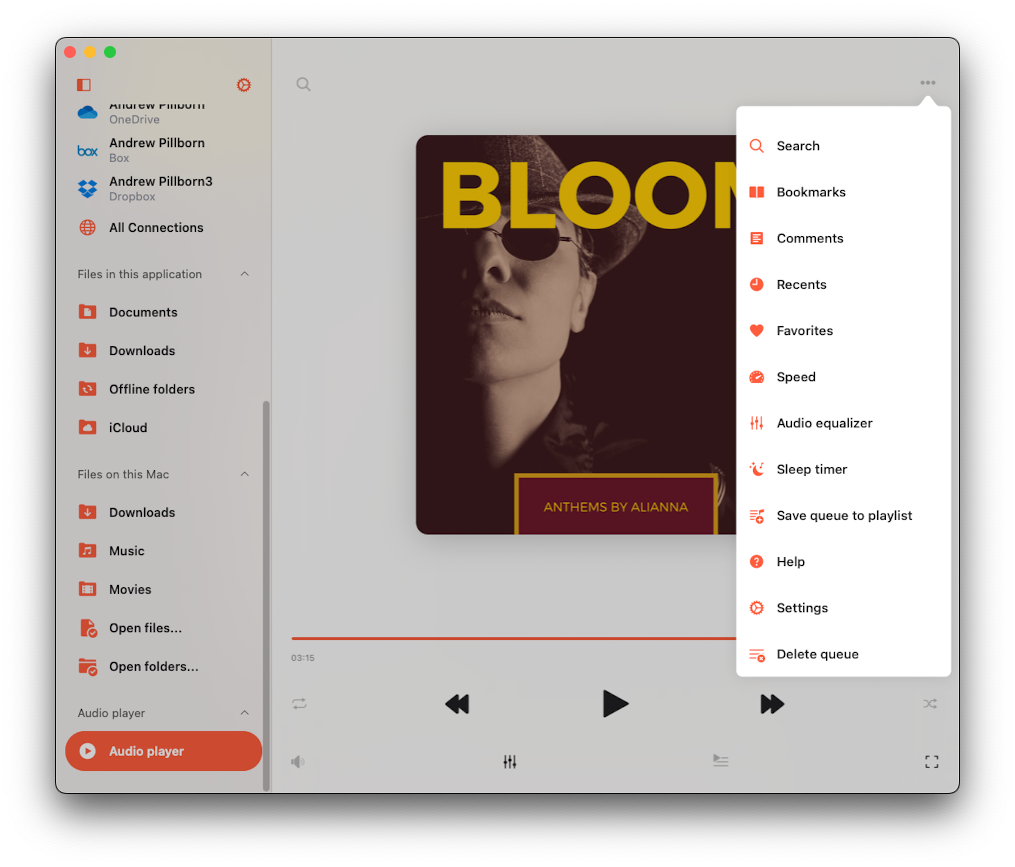Screen dimensions: 1015x867
Task: Enter fullscreen using the corner icon
Action: 931,762
